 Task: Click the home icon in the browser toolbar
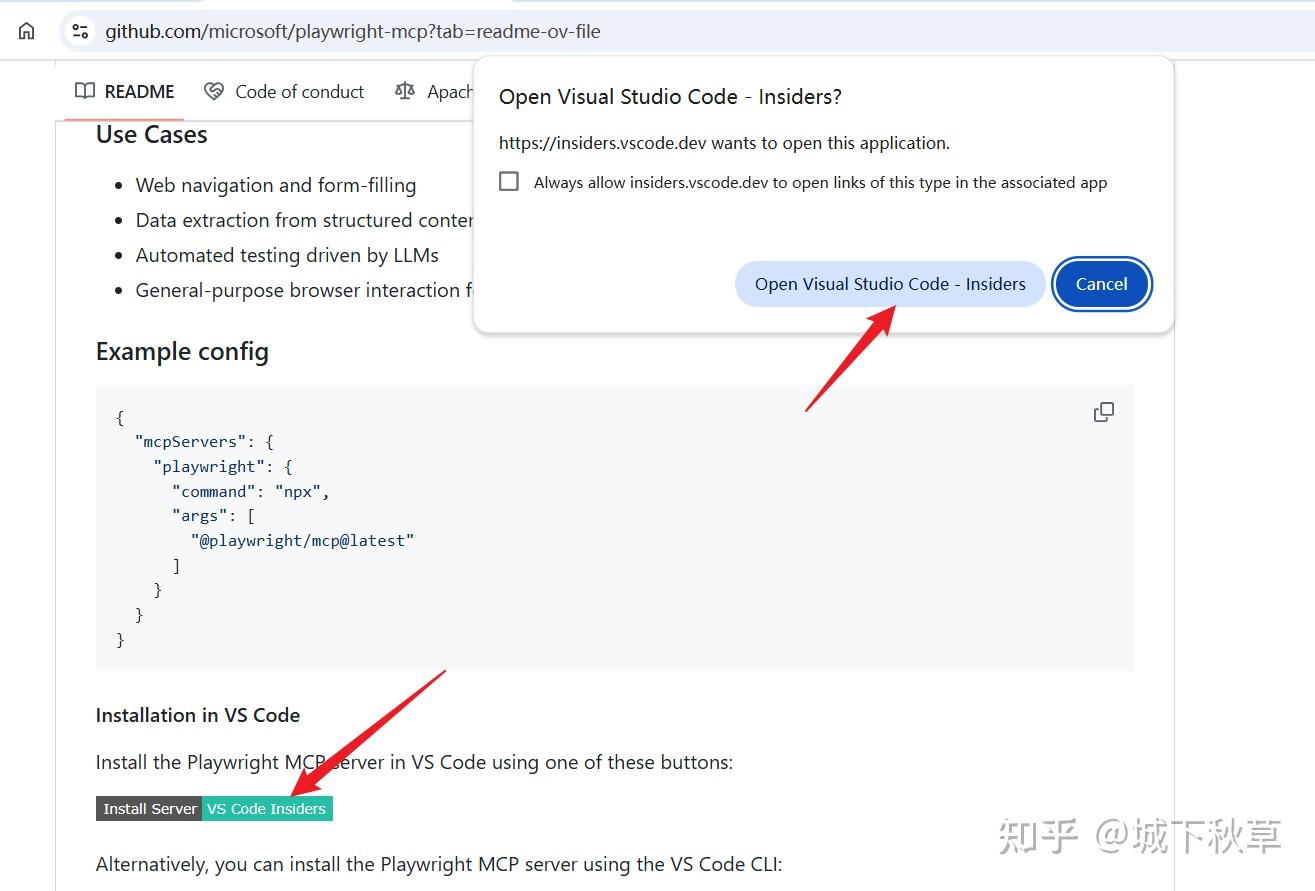coord(25,30)
